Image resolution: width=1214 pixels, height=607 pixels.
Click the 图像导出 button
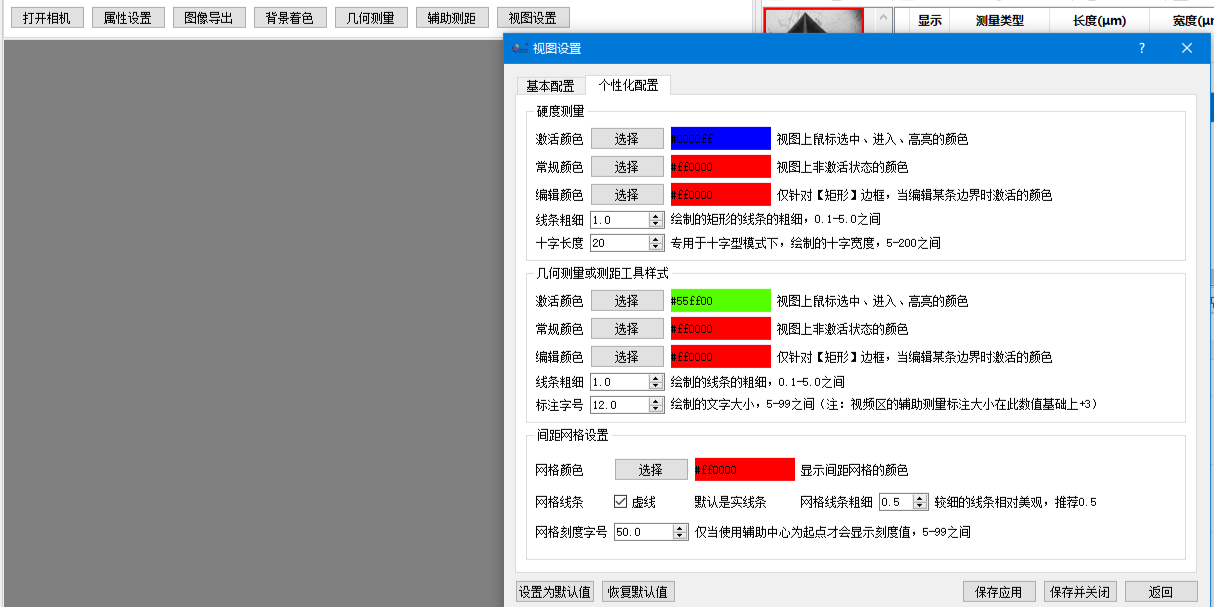209,18
